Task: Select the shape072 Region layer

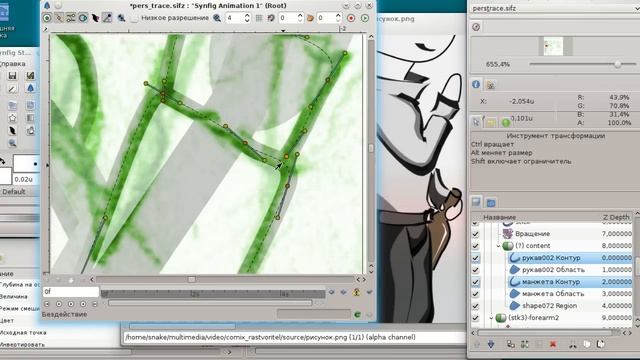Action: (549, 306)
